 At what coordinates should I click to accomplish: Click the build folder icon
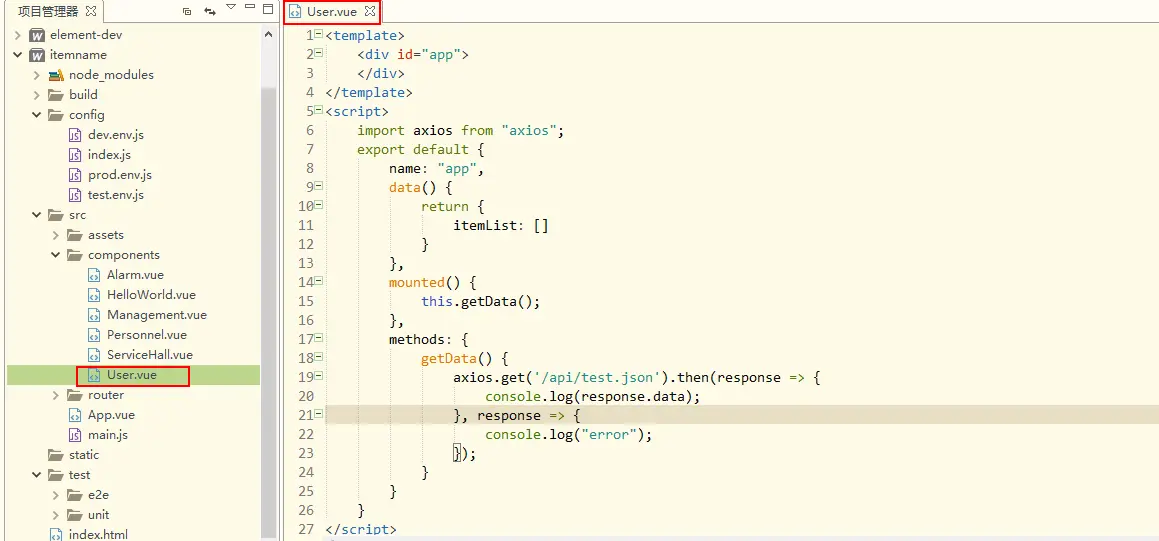[x=56, y=95]
